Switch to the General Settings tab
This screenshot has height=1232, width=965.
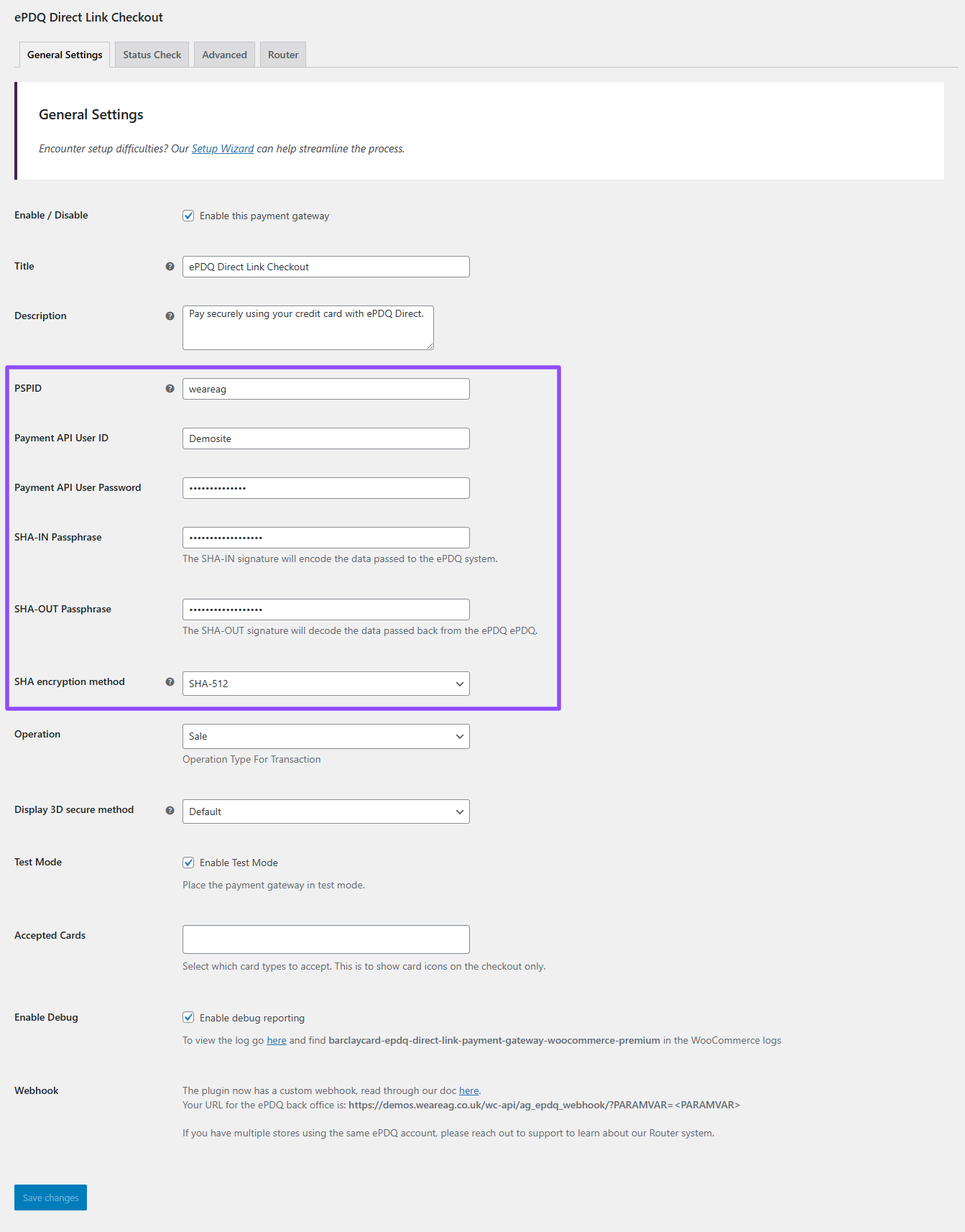(65, 55)
